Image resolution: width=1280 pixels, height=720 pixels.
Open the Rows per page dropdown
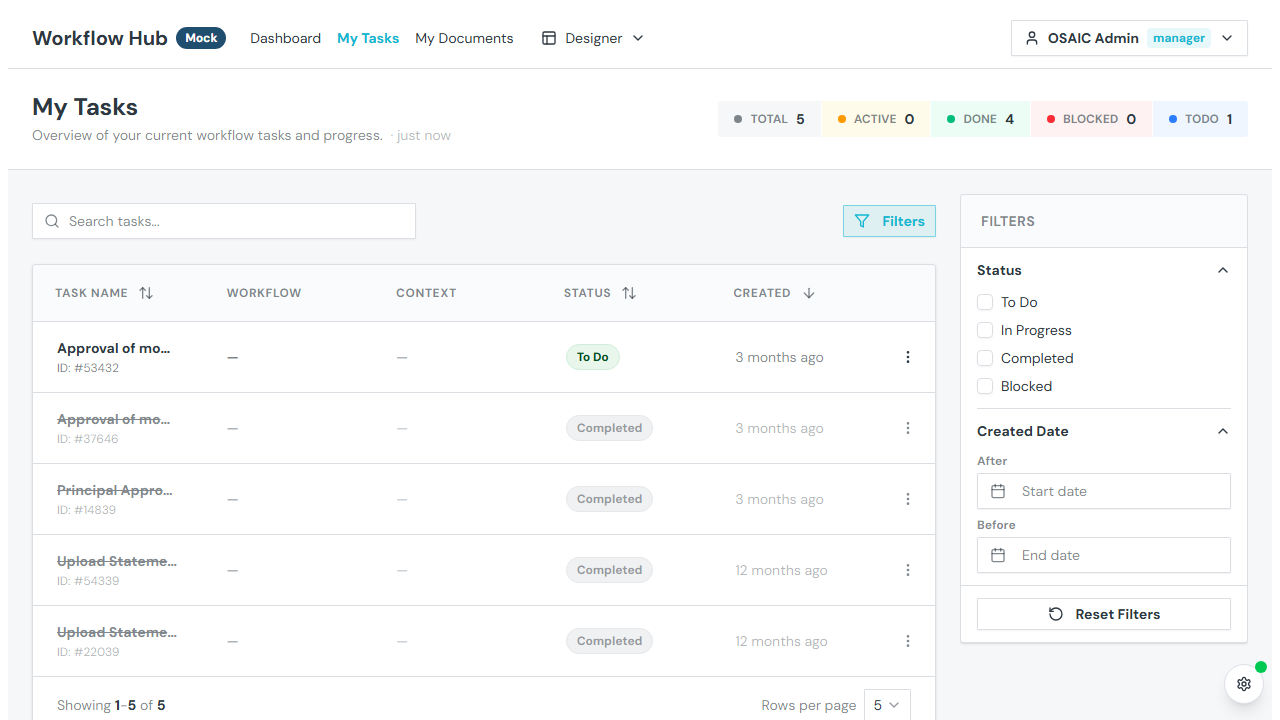886,705
